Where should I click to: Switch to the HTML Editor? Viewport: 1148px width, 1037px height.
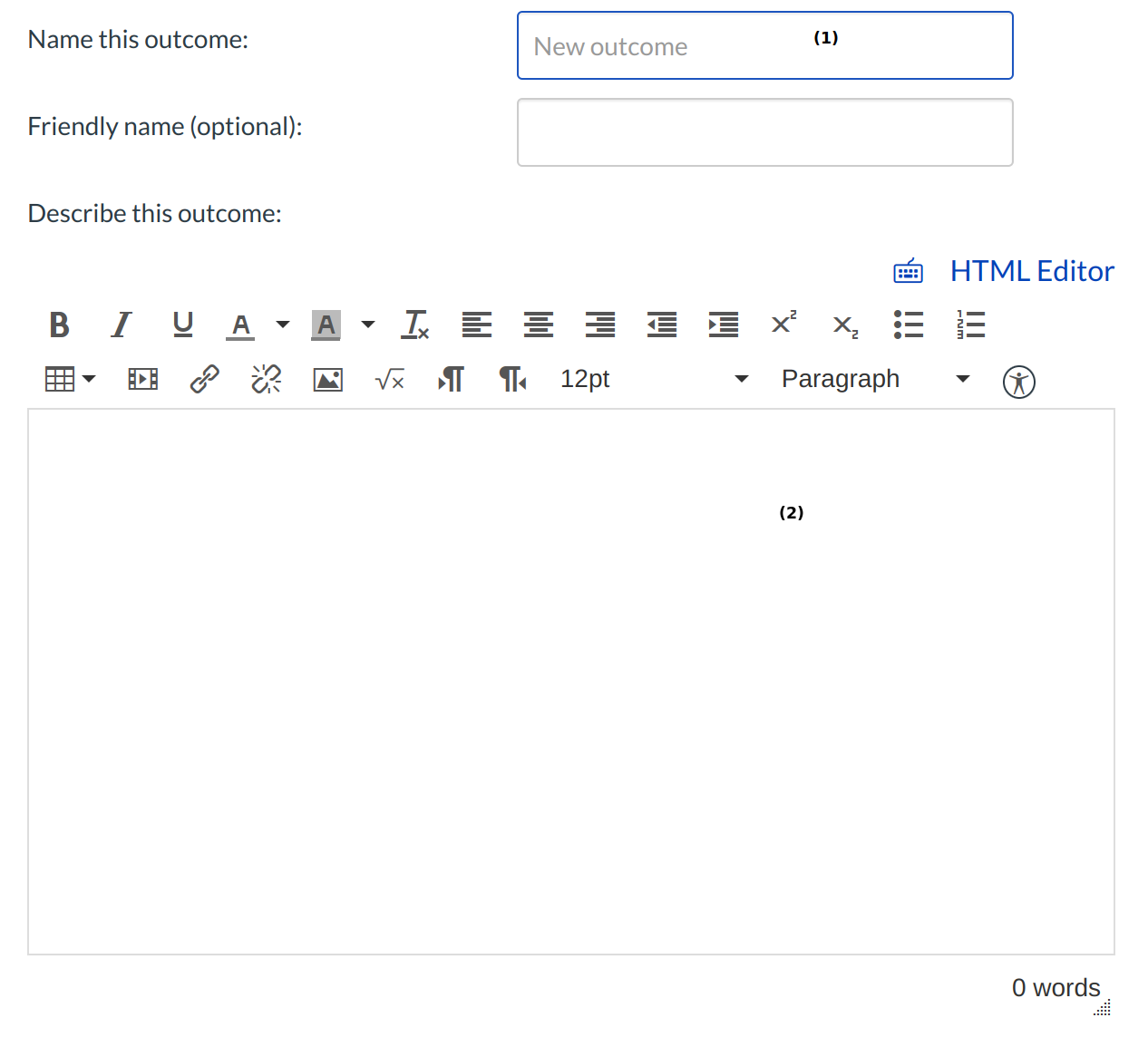click(1031, 271)
